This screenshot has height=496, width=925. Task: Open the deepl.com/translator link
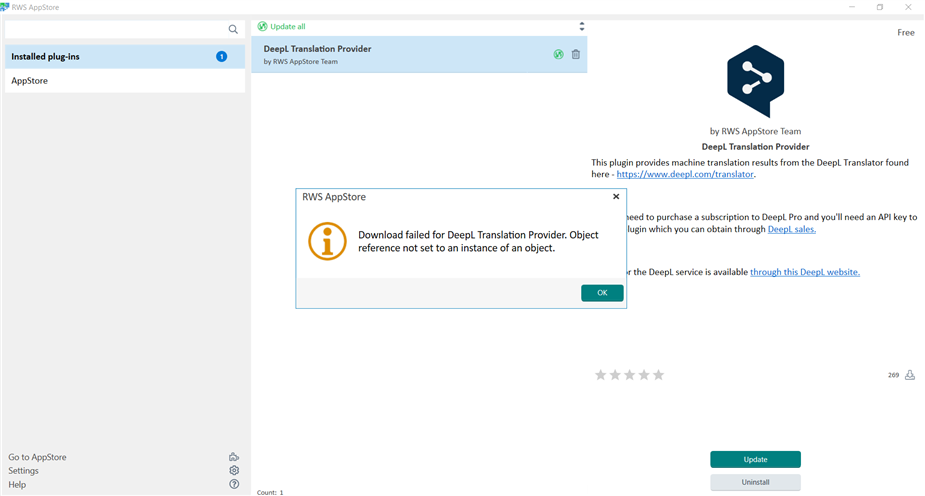[x=685, y=175]
